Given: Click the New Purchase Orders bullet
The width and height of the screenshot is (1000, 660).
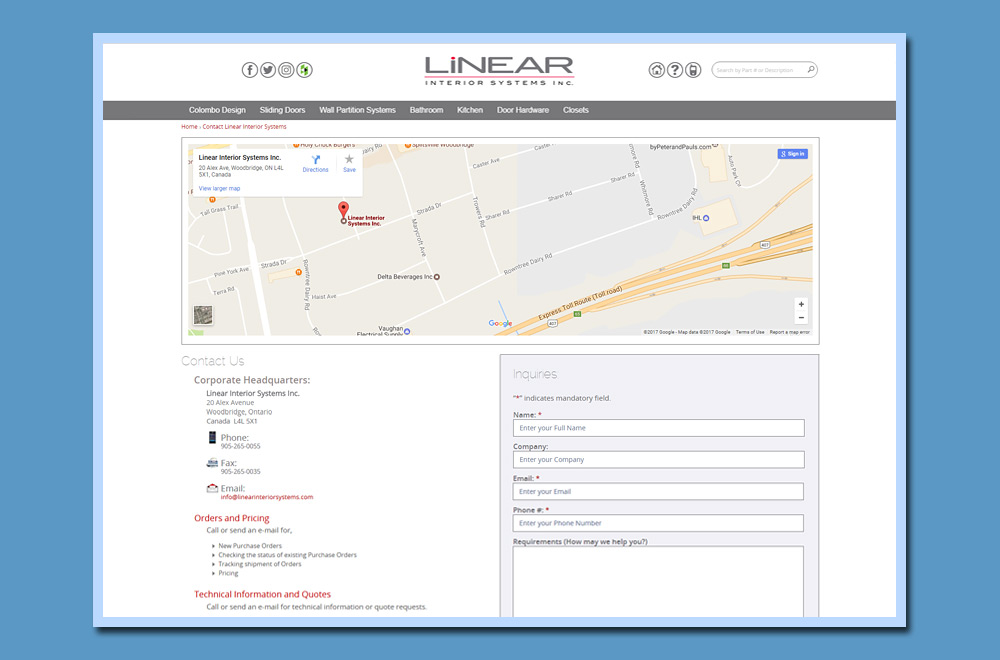Looking at the screenshot, I should pyautogui.click(x=250, y=546).
